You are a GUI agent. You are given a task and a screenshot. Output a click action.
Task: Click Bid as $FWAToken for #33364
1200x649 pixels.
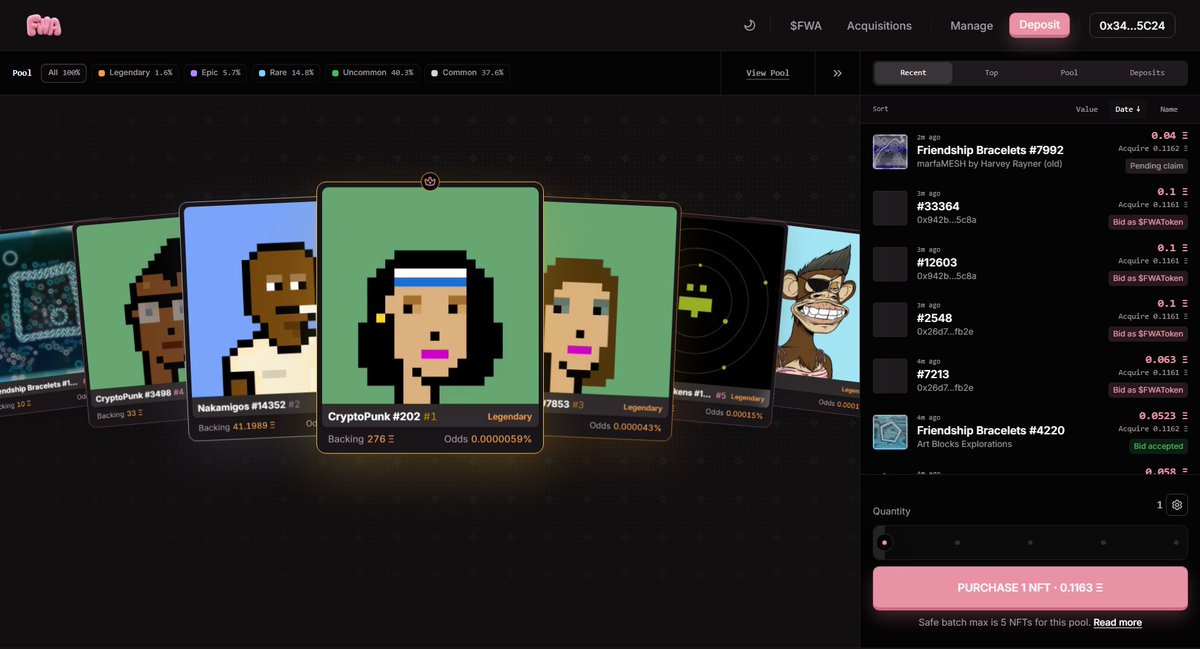click(x=1148, y=222)
